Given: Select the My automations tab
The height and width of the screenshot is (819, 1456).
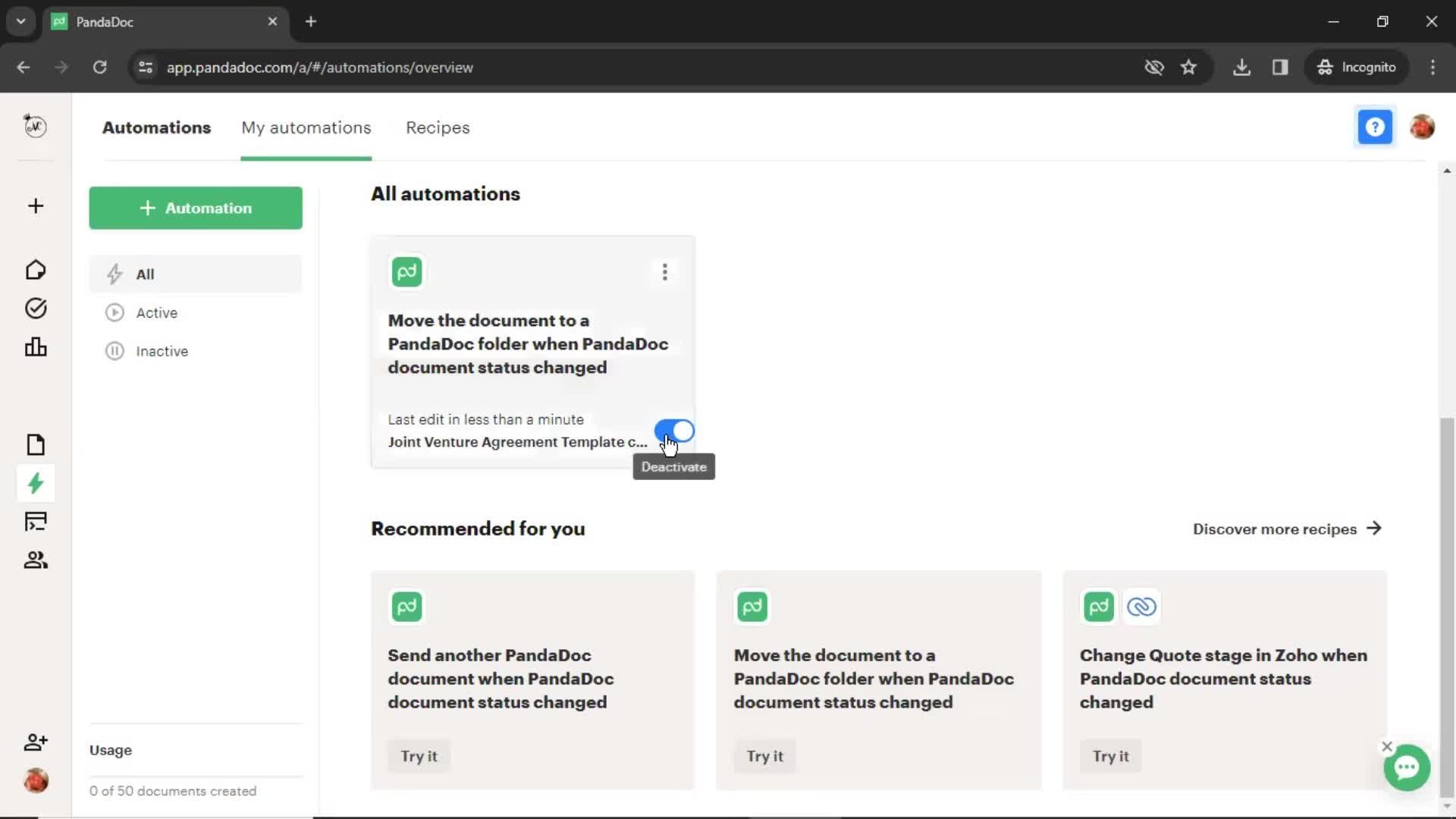Looking at the screenshot, I should click(306, 127).
